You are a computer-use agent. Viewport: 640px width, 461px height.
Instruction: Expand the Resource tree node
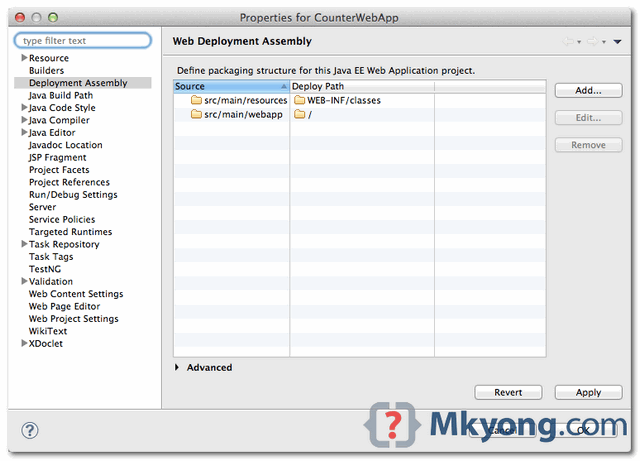(24, 58)
